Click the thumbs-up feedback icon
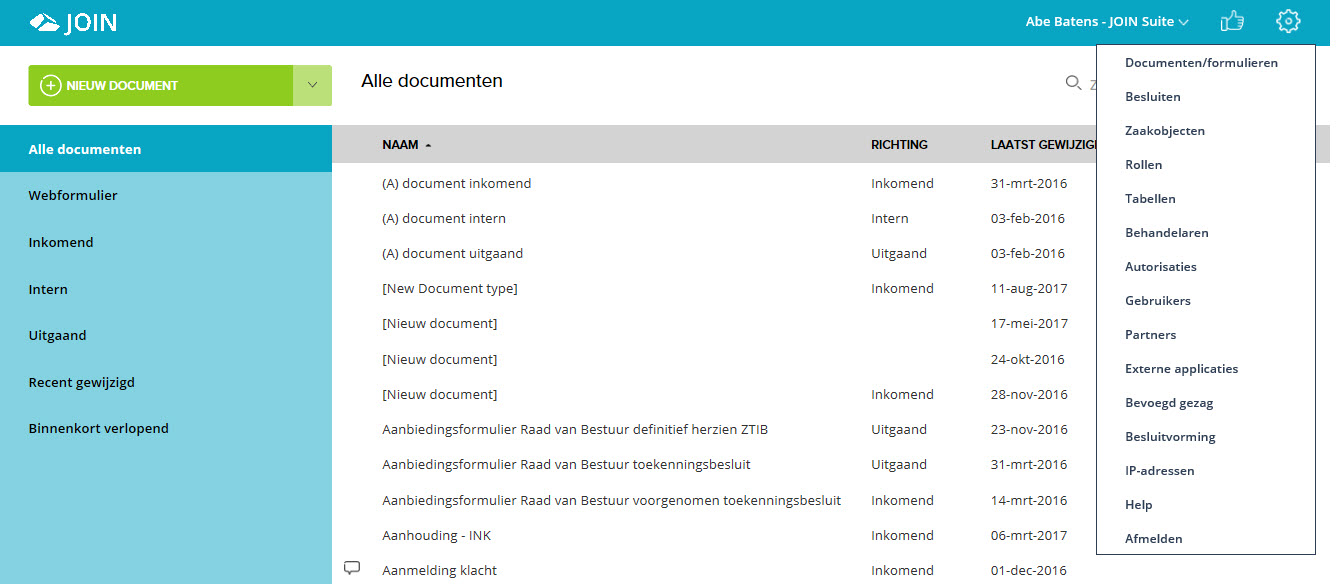The image size is (1342, 584). click(1232, 20)
